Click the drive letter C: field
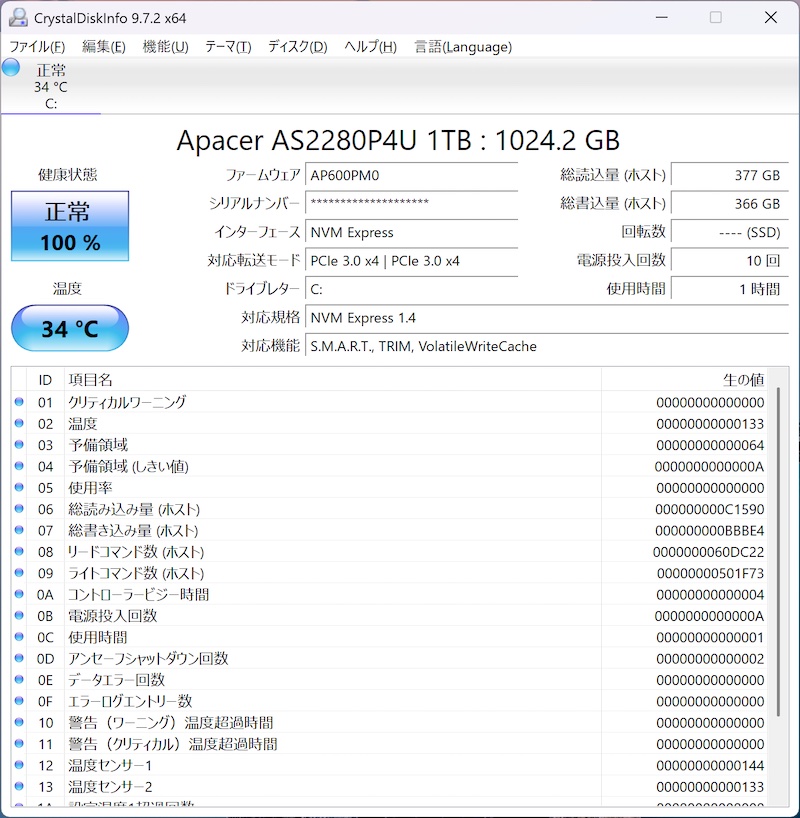Screen dimensions: 800x818 coord(411,289)
